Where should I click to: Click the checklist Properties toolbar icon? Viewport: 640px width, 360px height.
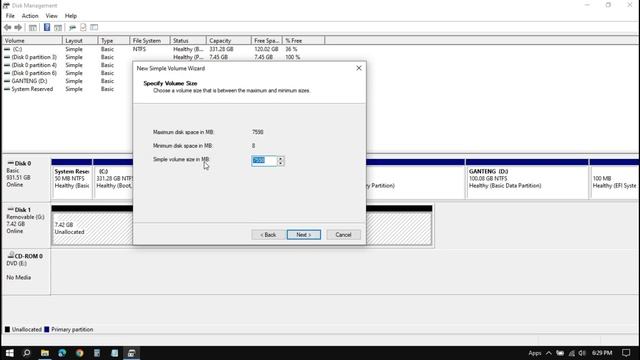pyautogui.click(x=83, y=27)
